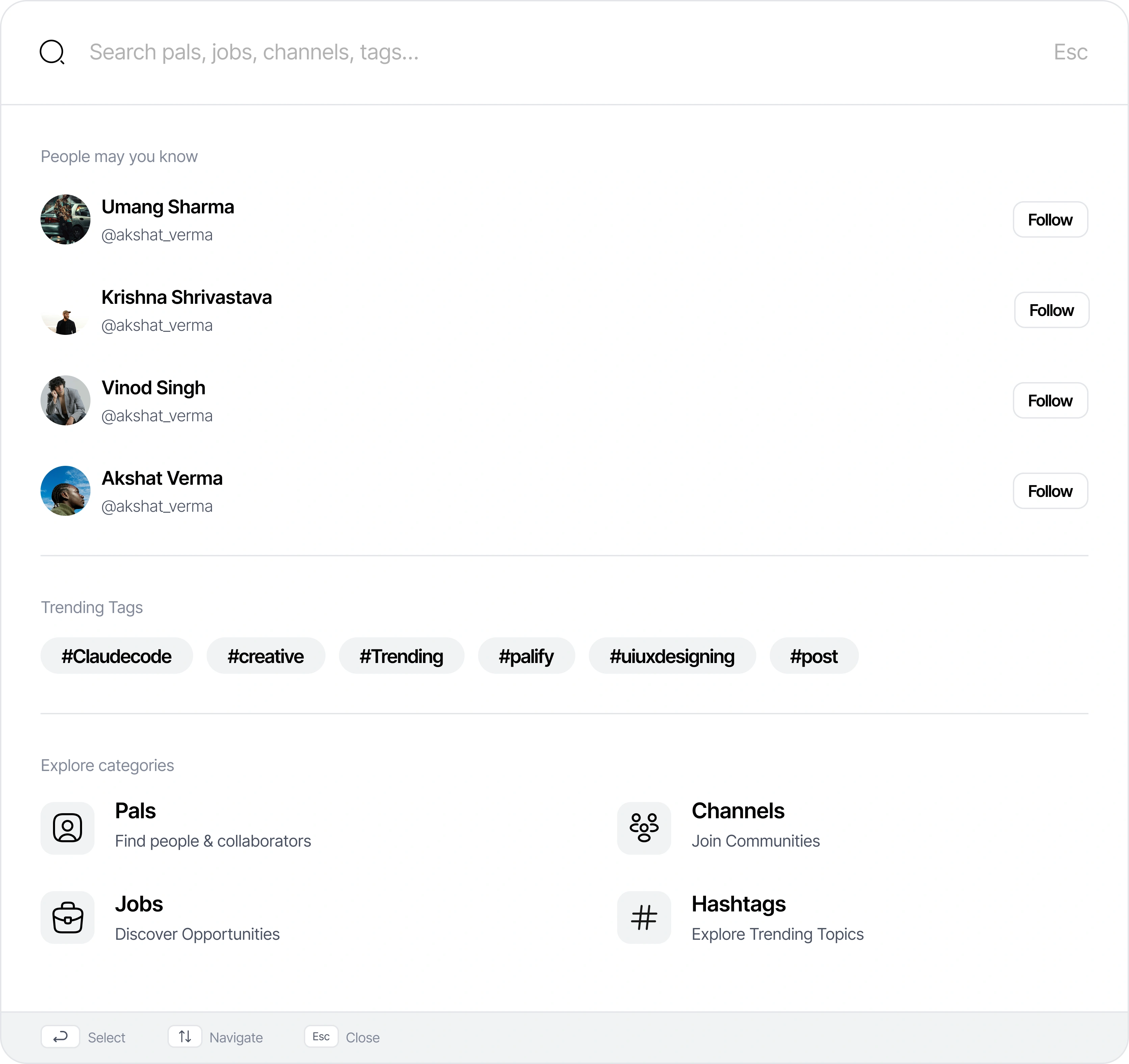This screenshot has width=1129, height=1064.
Task: Click the 'People may you know' heading
Action: point(119,157)
